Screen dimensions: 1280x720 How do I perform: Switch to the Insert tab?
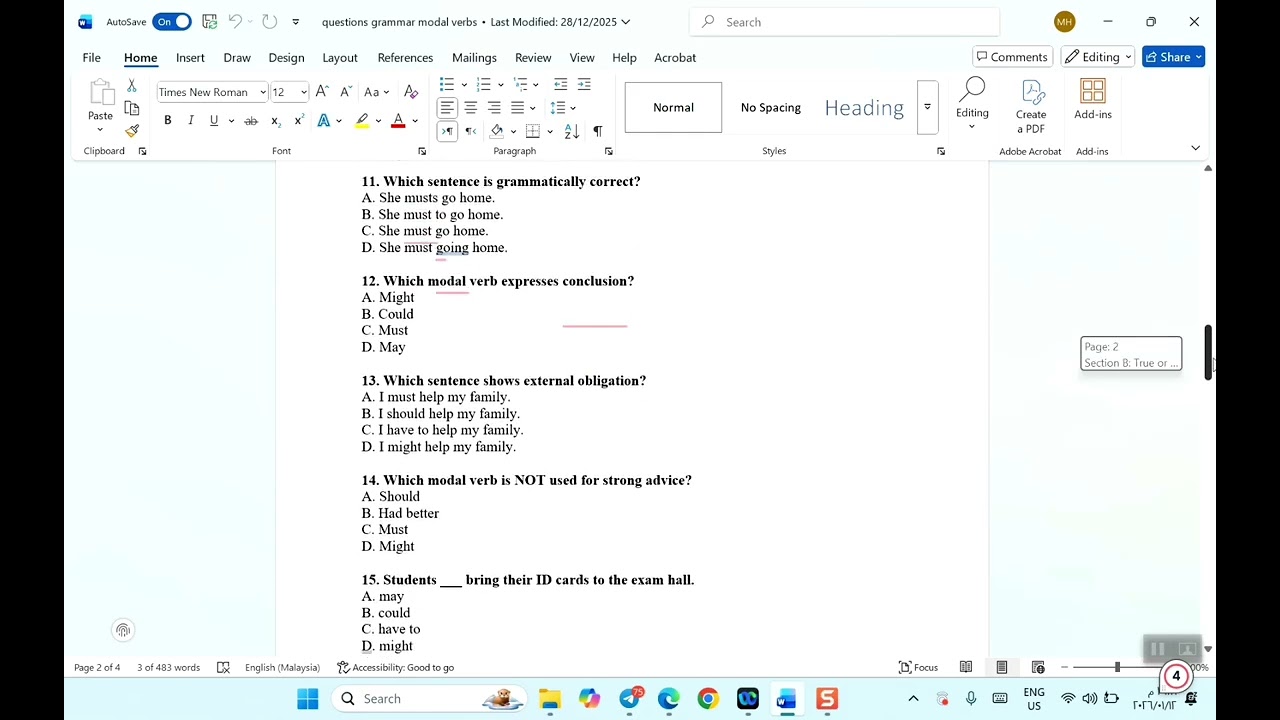click(190, 57)
